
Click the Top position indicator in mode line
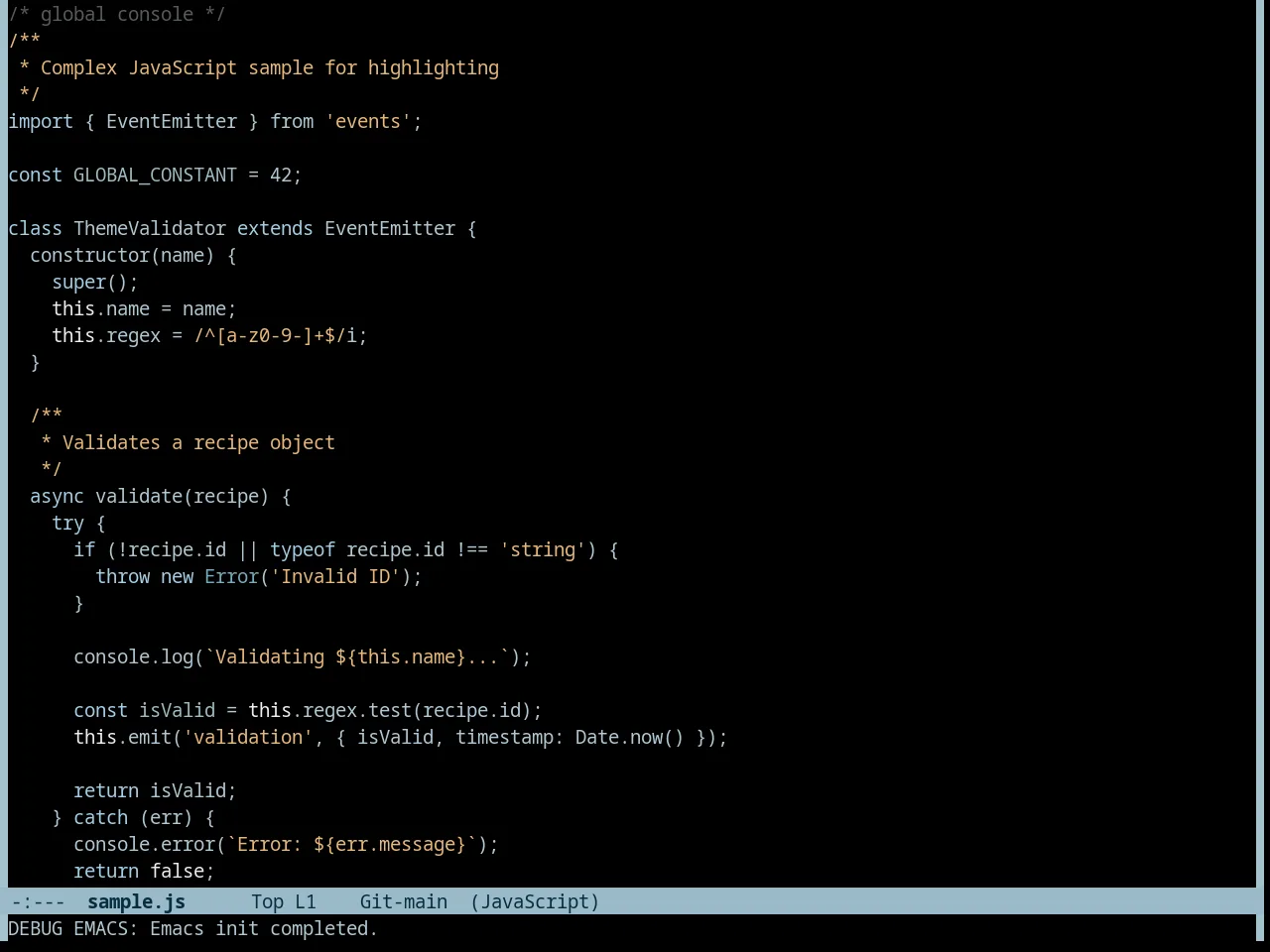267,902
